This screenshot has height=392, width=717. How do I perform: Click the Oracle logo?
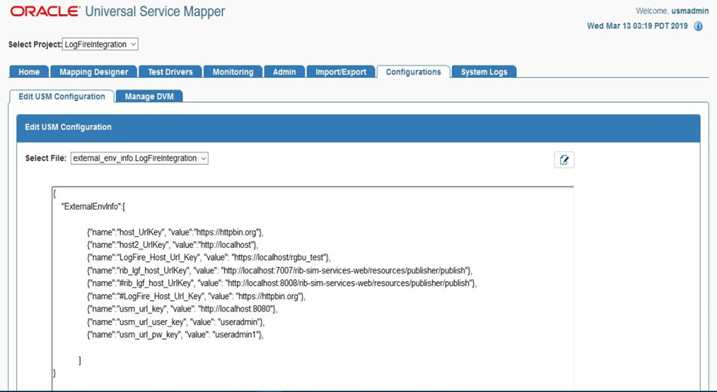45,11
